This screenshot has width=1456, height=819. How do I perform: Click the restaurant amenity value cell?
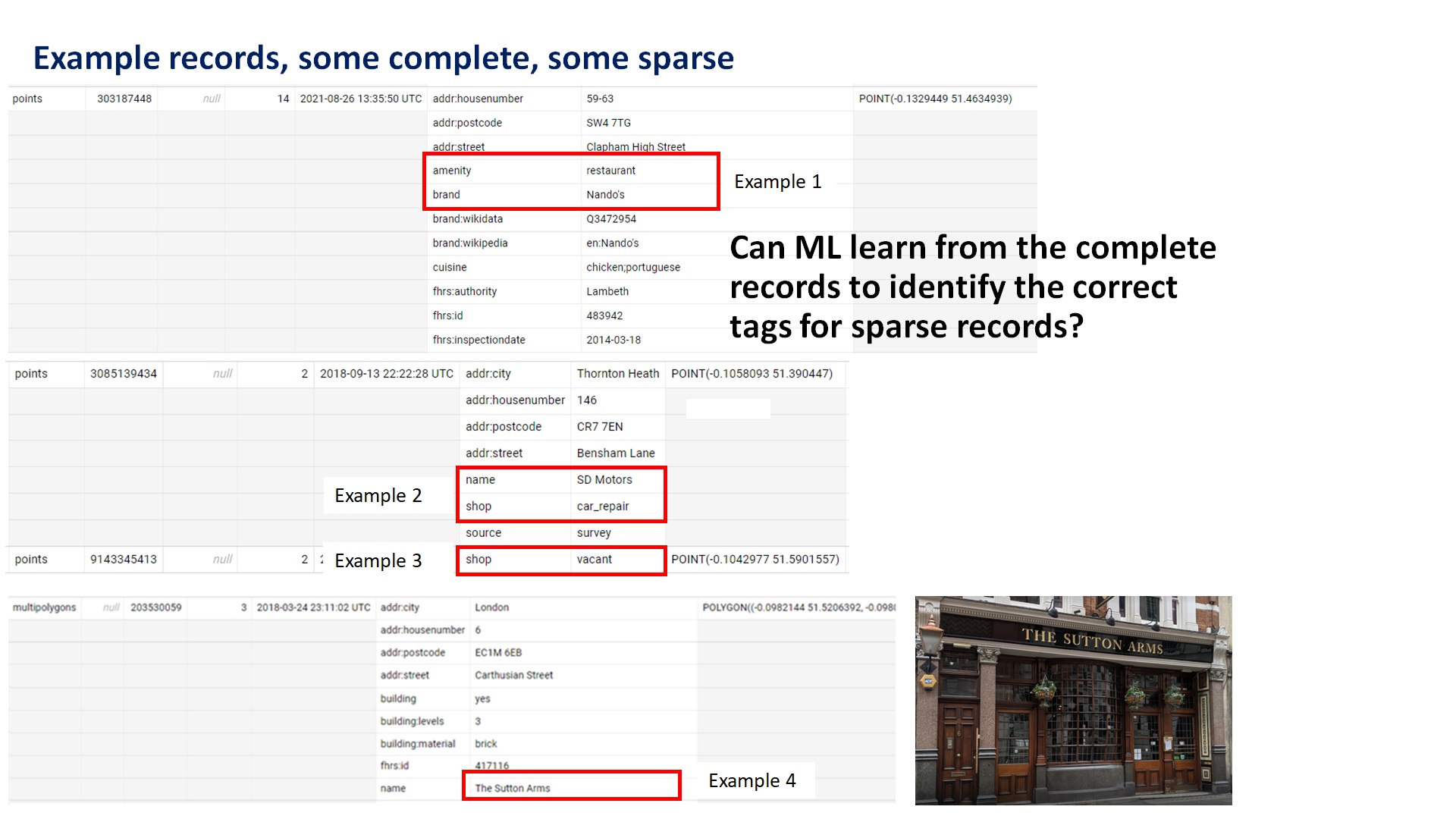tap(610, 171)
